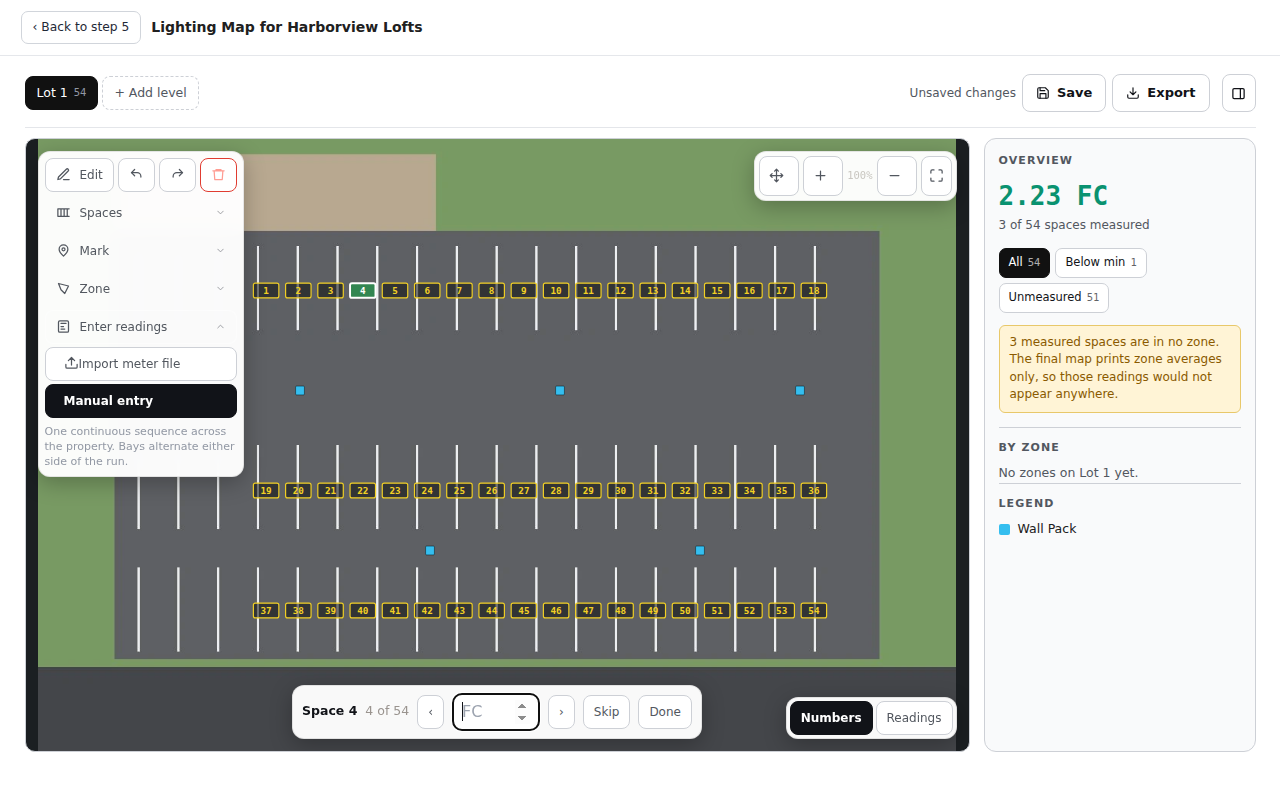Save the lighting map
Viewport: 1280px width, 800px height.
click(x=1064, y=93)
